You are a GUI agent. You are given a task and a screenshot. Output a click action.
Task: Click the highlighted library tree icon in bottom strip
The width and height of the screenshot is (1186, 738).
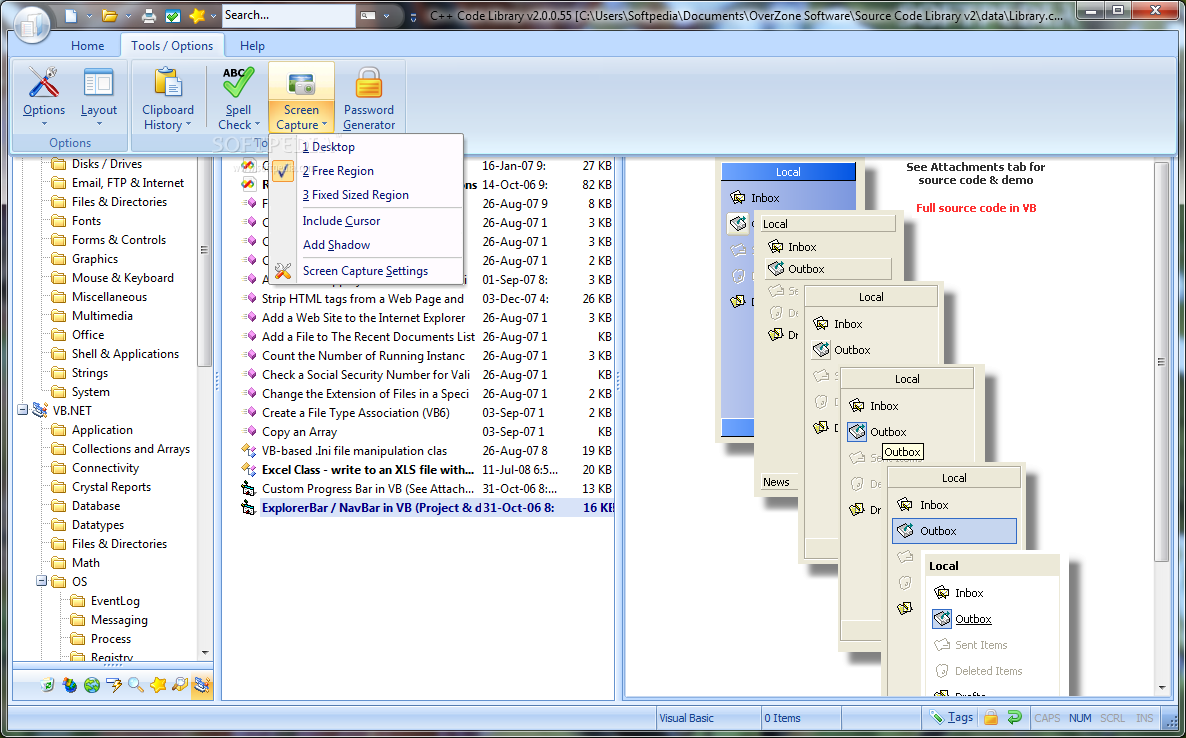tap(201, 685)
